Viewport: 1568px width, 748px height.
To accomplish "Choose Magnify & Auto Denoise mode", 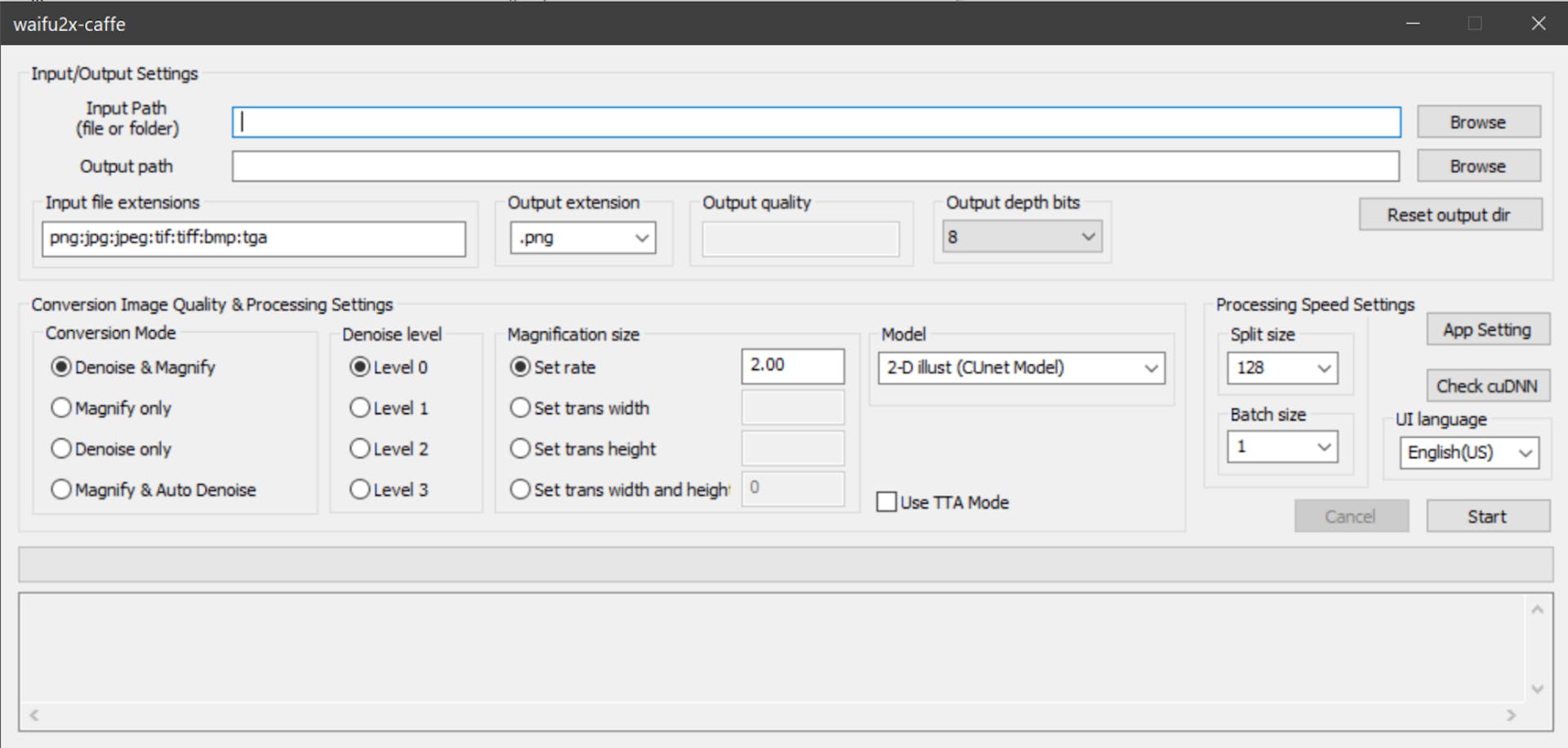I will pos(154,489).
